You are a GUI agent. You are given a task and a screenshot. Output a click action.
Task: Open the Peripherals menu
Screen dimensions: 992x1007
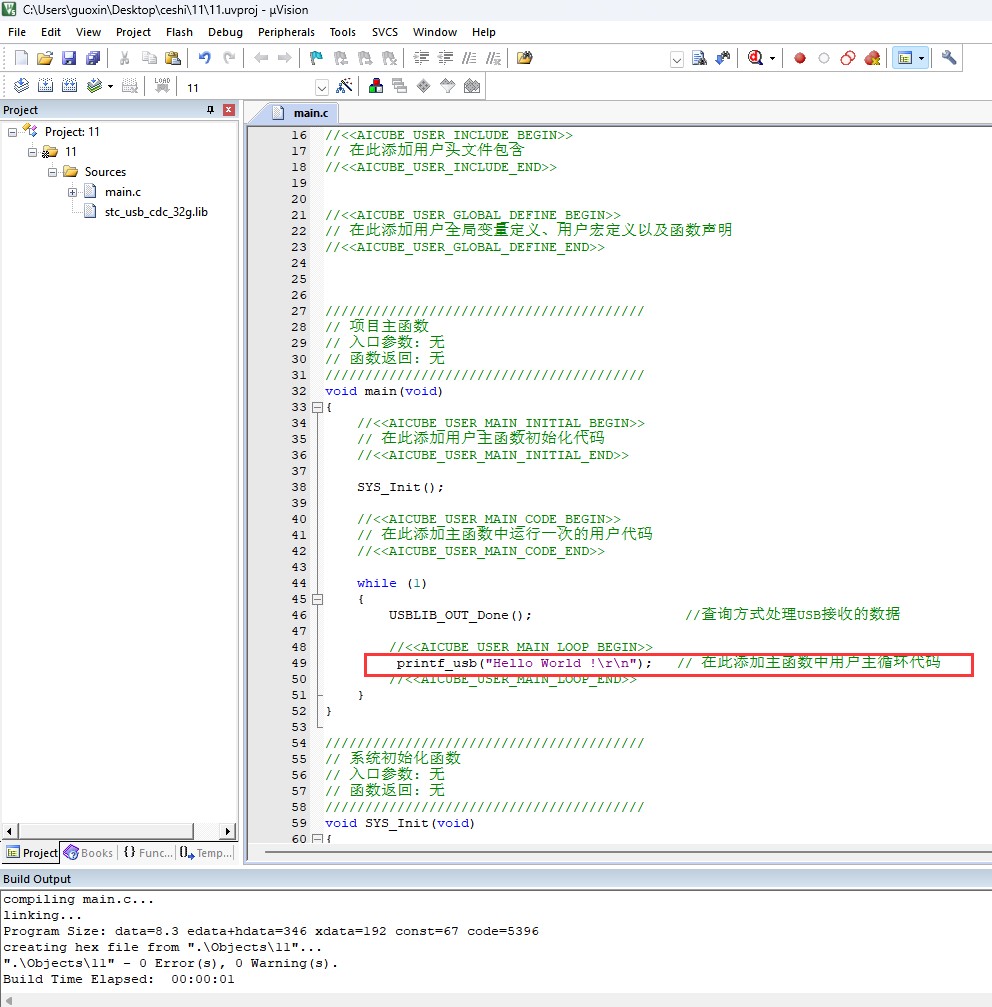tap(286, 32)
